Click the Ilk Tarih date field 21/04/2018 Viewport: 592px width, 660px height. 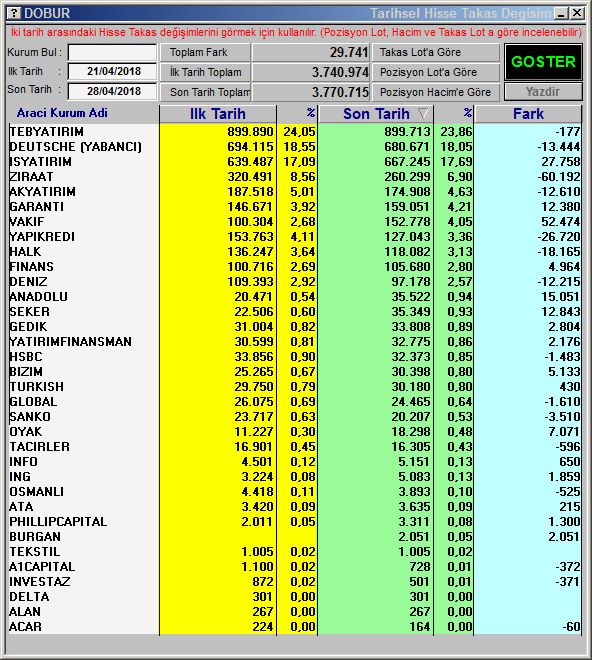(112, 71)
